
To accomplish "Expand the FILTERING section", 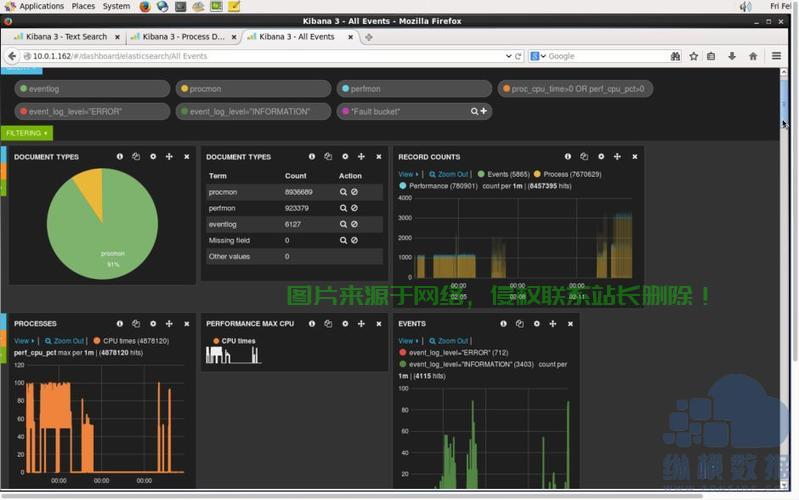I will 26,133.
